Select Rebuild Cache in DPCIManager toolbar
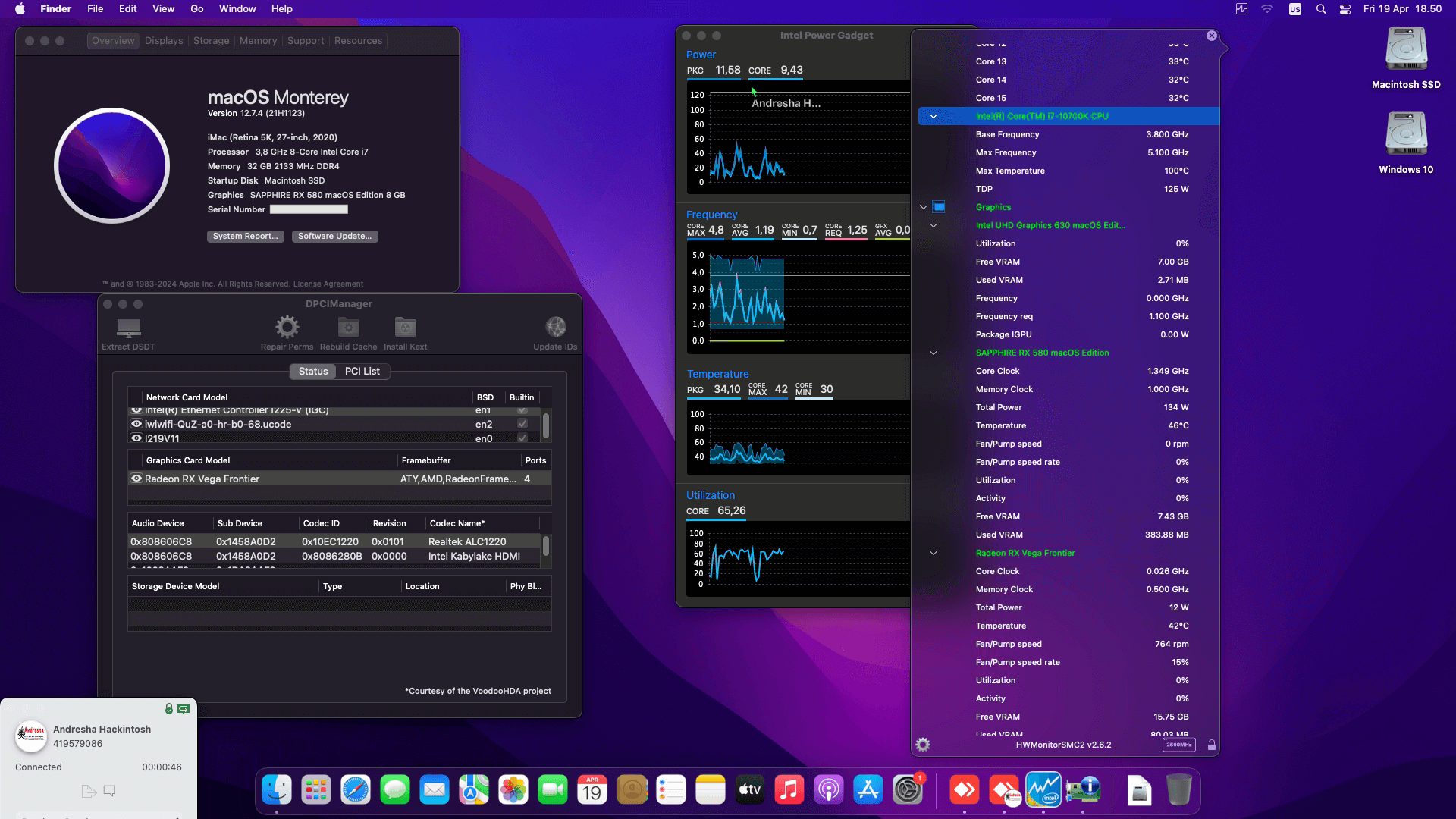Screen dimensions: 1456x819 pyautogui.click(x=347, y=326)
